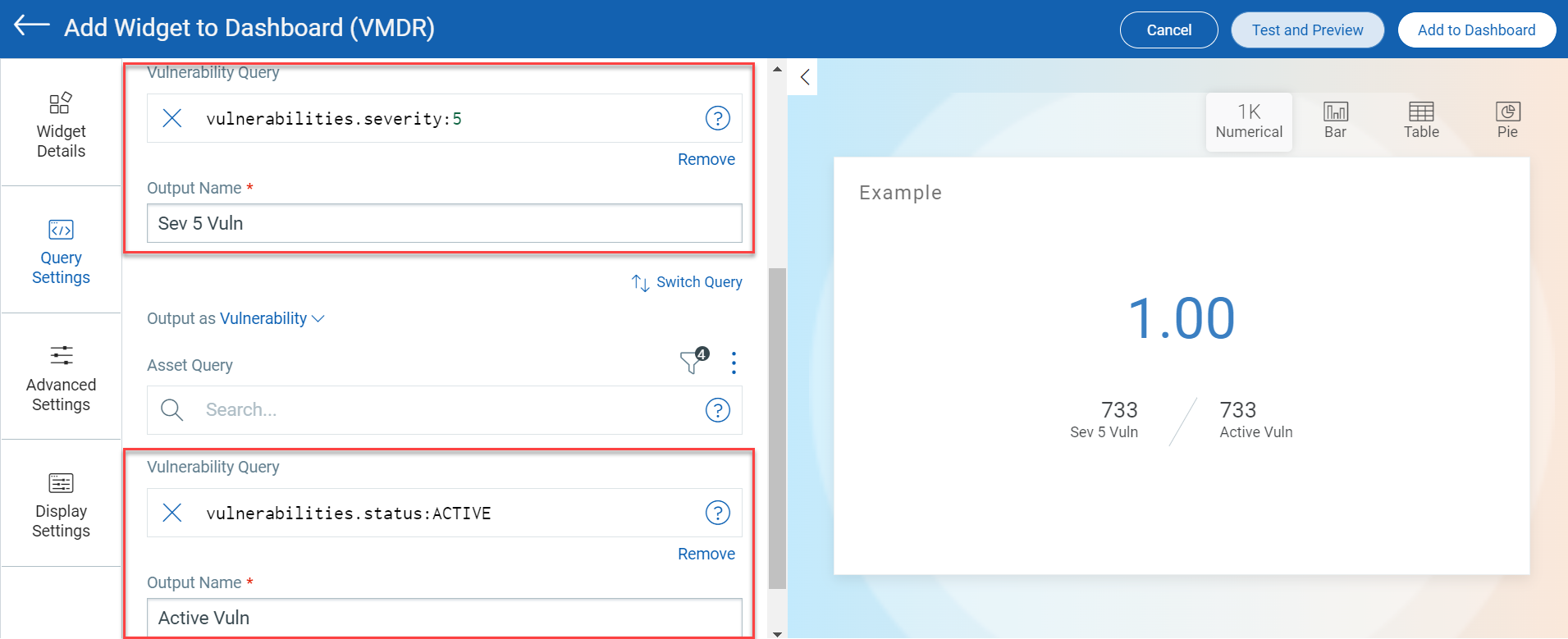
Task: Select the Pie chart widget type
Action: pos(1506,121)
